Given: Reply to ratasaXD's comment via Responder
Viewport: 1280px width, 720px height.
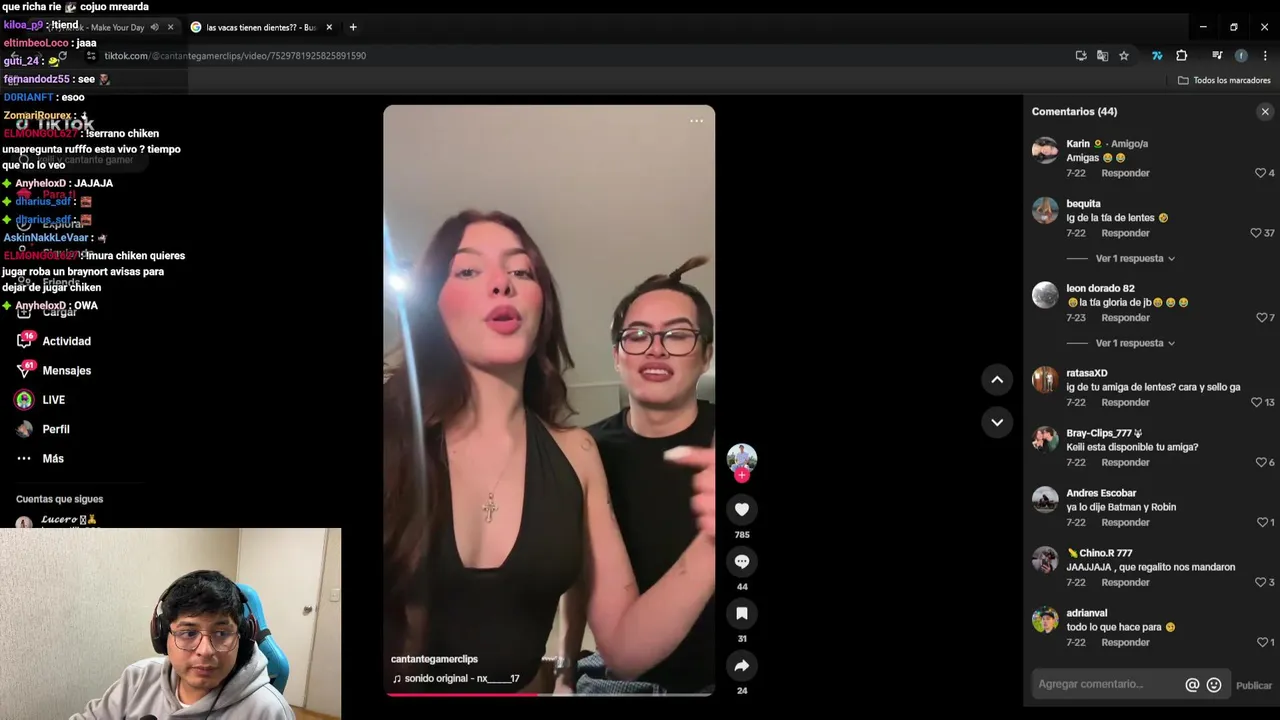Looking at the screenshot, I should pos(1125,403).
